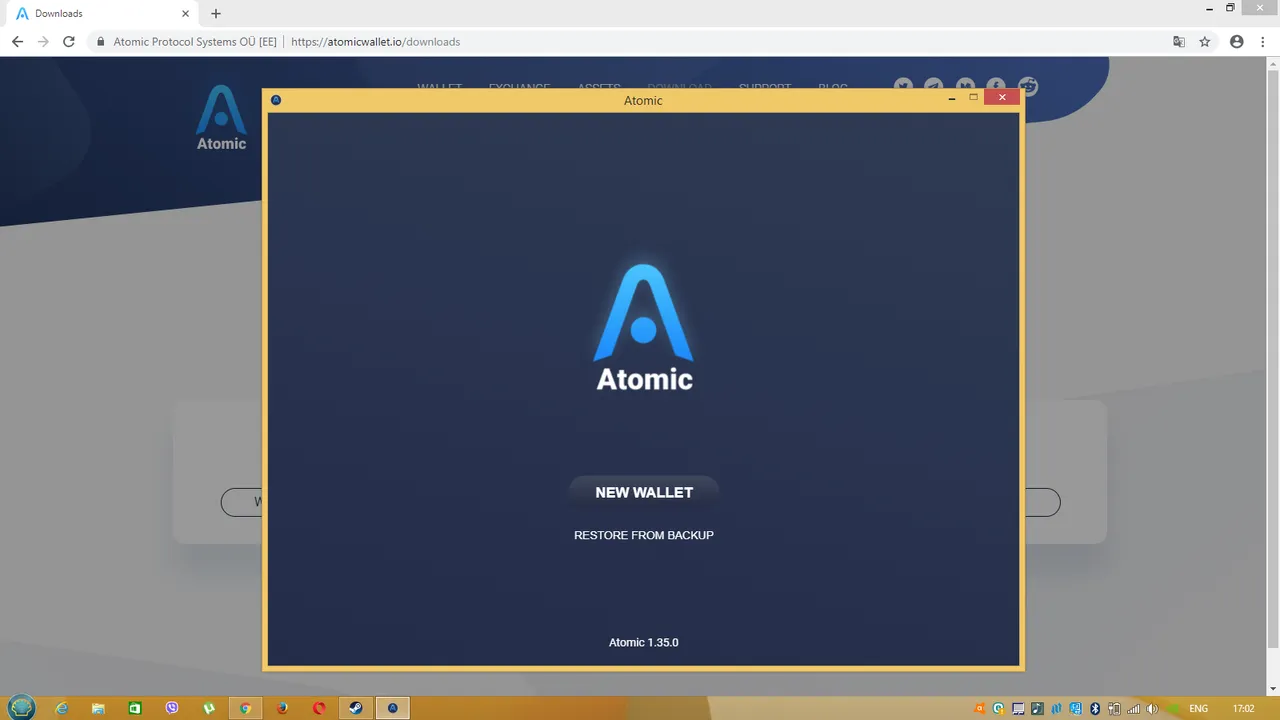Viewport: 1280px width, 720px height.
Task: Open the Telegram icon on Atomic website
Action: [x=934, y=87]
